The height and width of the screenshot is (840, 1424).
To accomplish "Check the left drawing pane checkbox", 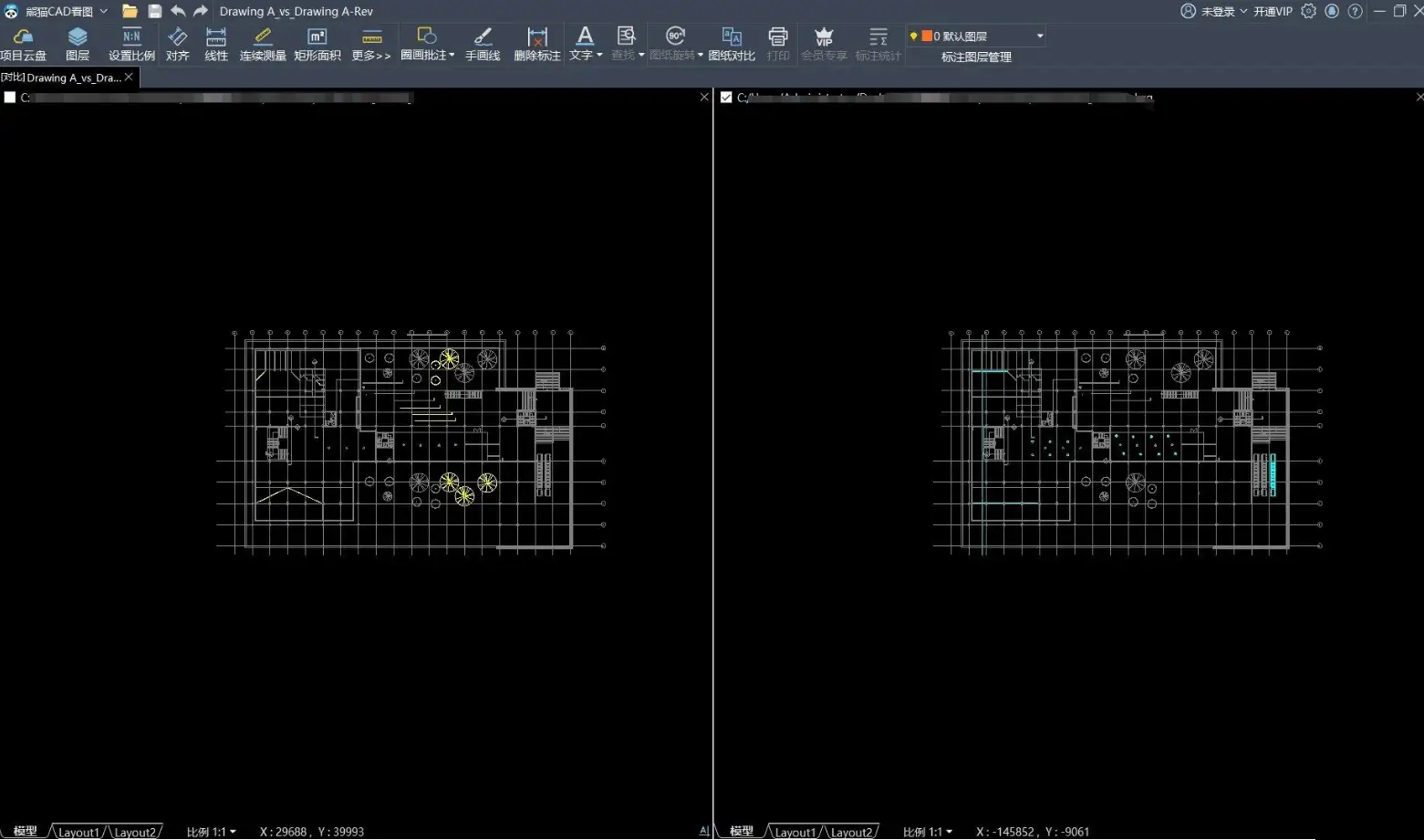I will 10,98.
